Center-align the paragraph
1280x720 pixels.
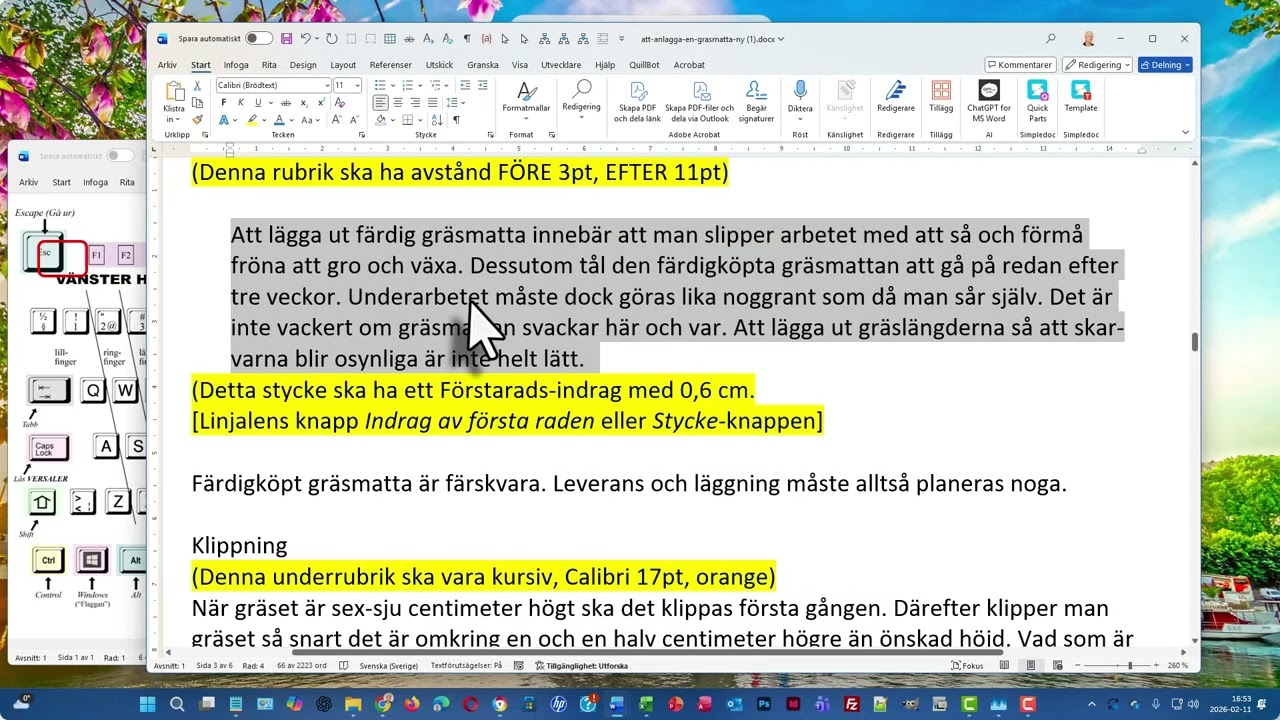tap(398, 102)
